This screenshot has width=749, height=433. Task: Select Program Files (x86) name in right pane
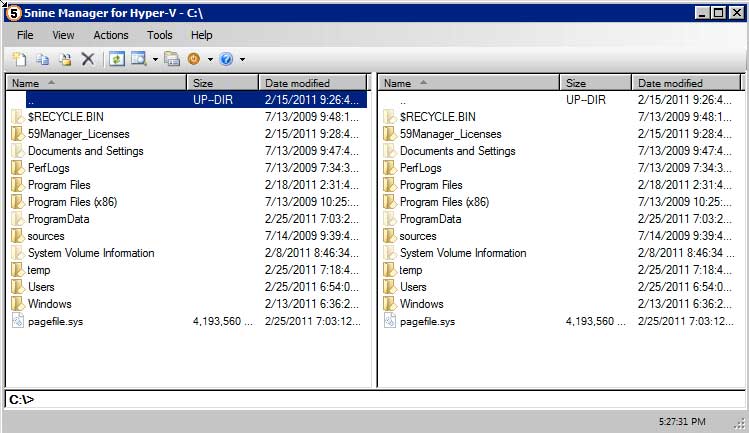point(444,202)
